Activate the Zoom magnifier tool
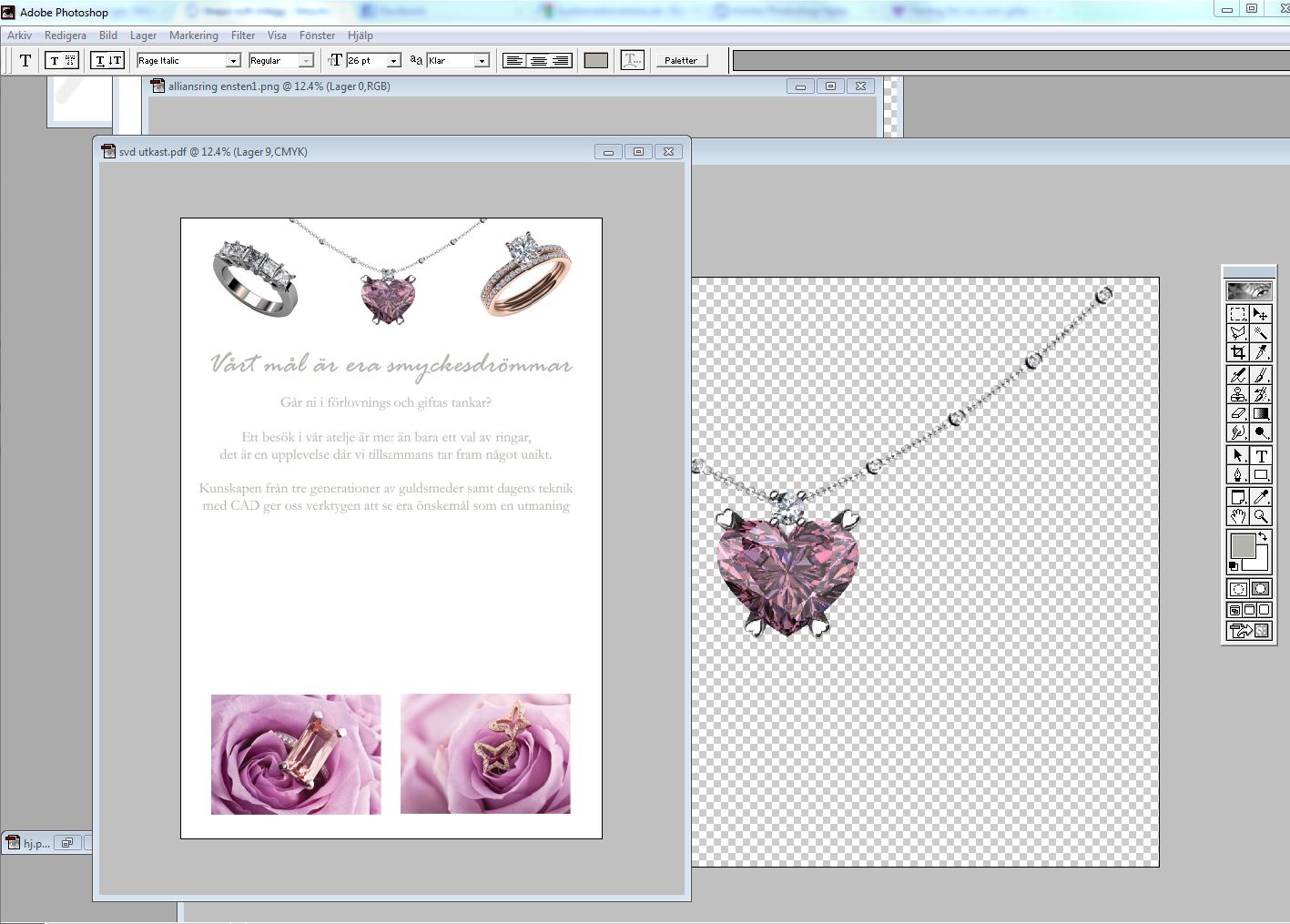1290x924 pixels. point(1261,516)
